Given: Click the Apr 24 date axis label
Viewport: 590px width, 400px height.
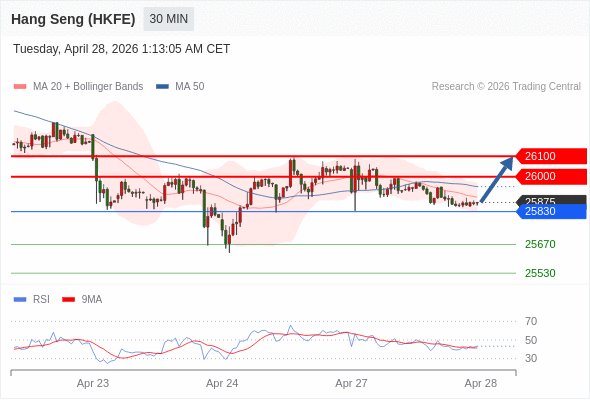Looking at the screenshot, I should pos(222,383).
